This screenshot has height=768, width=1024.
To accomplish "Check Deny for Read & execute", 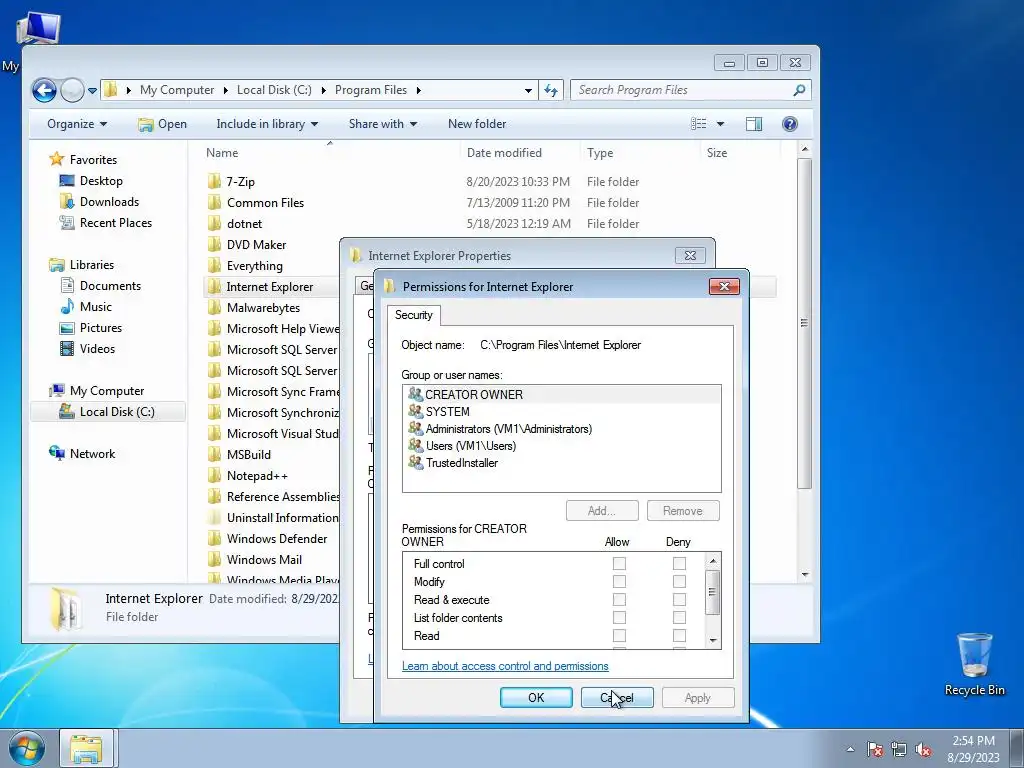I will tap(679, 600).
